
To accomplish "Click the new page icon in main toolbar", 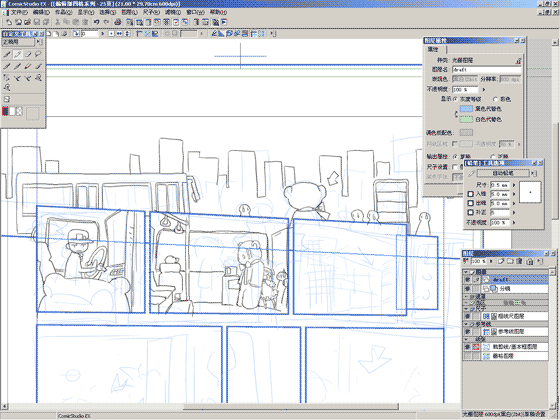I will [9, 22].
